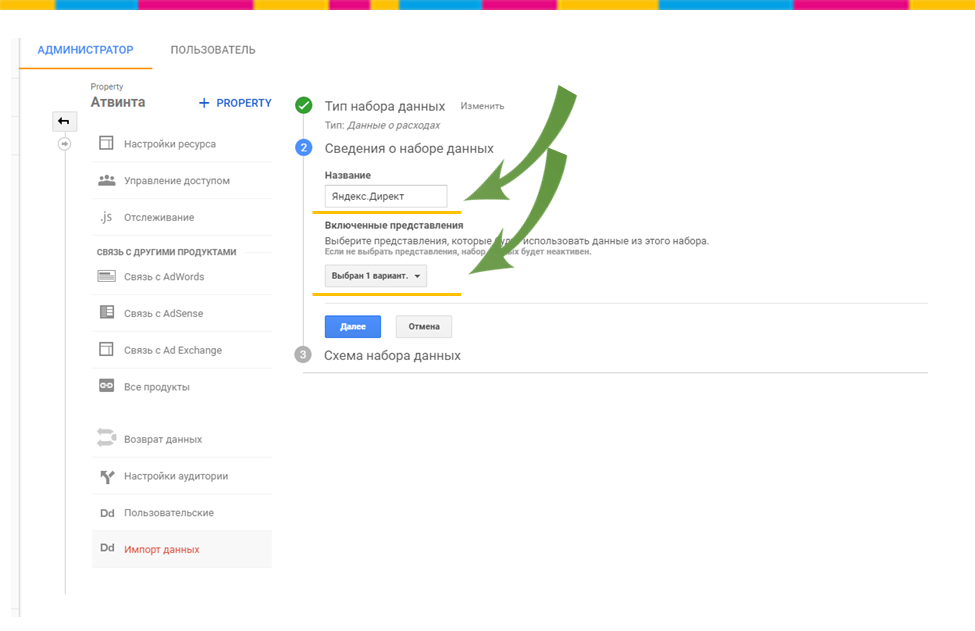Viewport: 975px width, 631px height.
Task: Click the Dd icon next to Пользовательские
Action: tap(107, 513)
